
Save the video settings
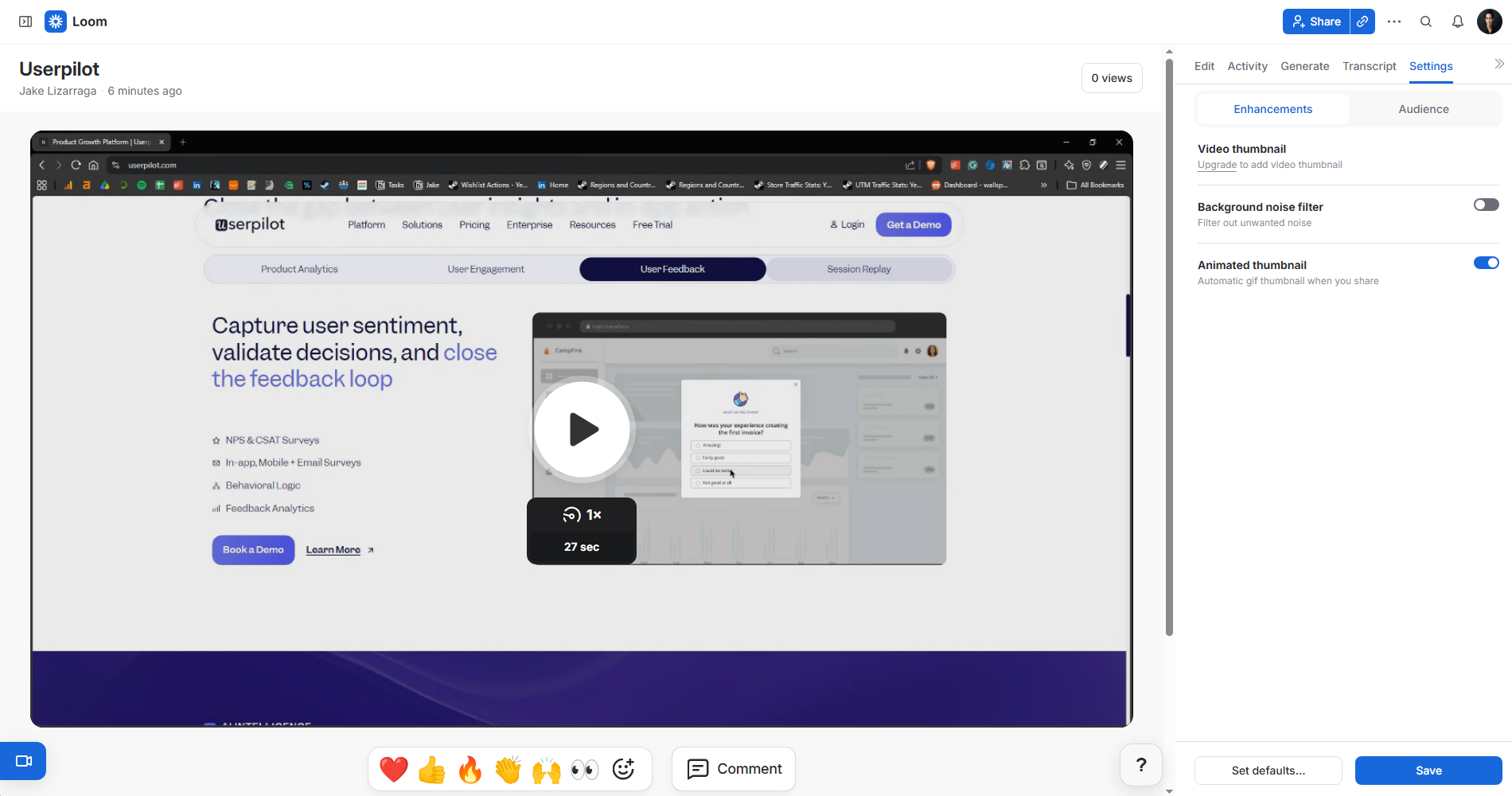1428,771
